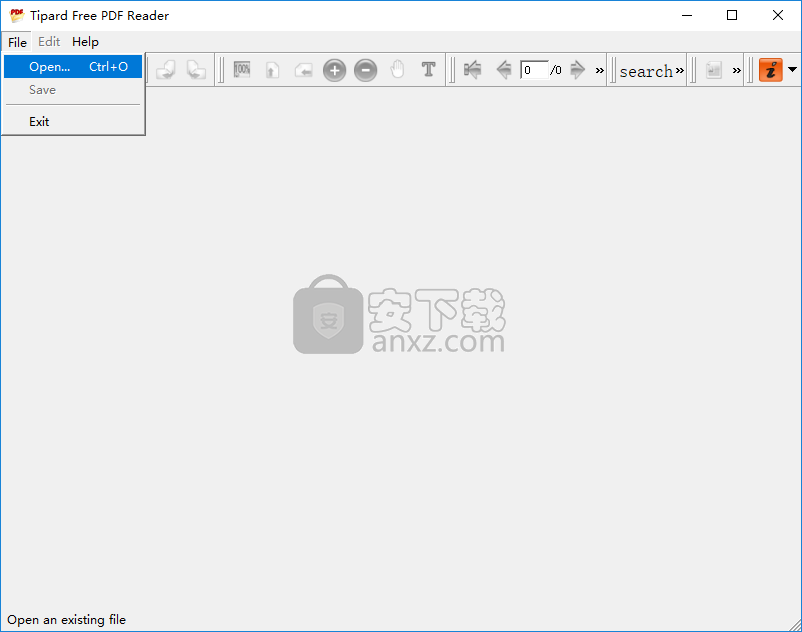Click the Tipard PDF app icon in title bar
The height and width of the screenshot is (632, 802).
16,15
